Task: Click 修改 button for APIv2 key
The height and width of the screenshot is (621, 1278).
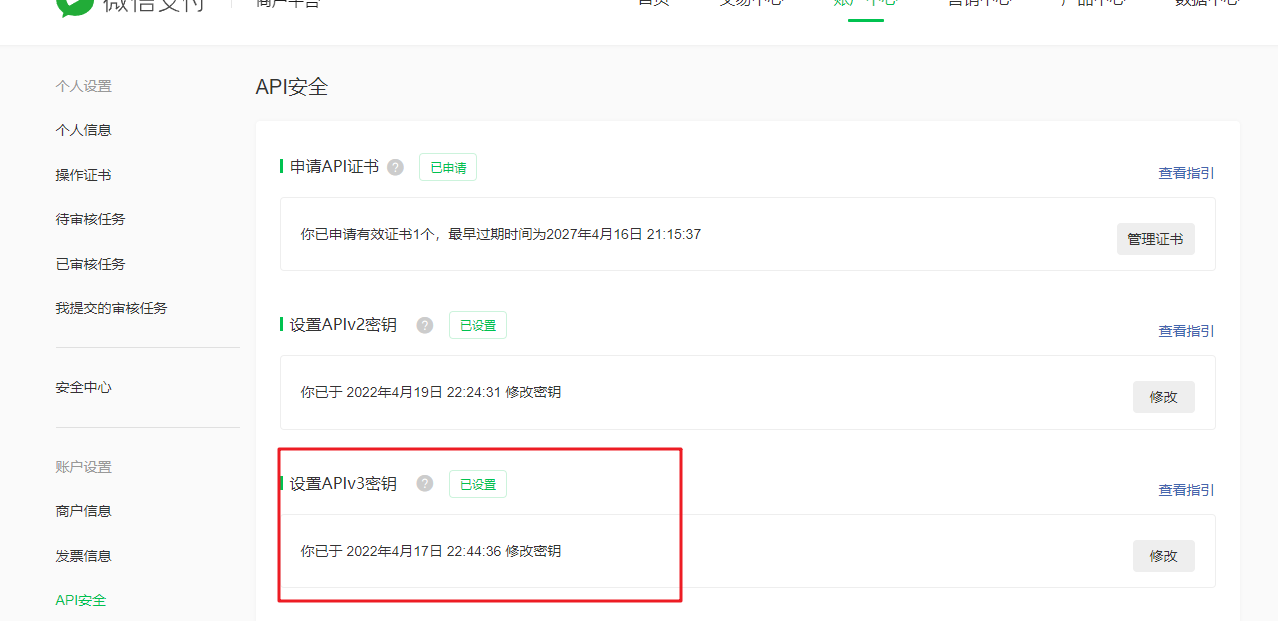Action: pos(1163,397)
